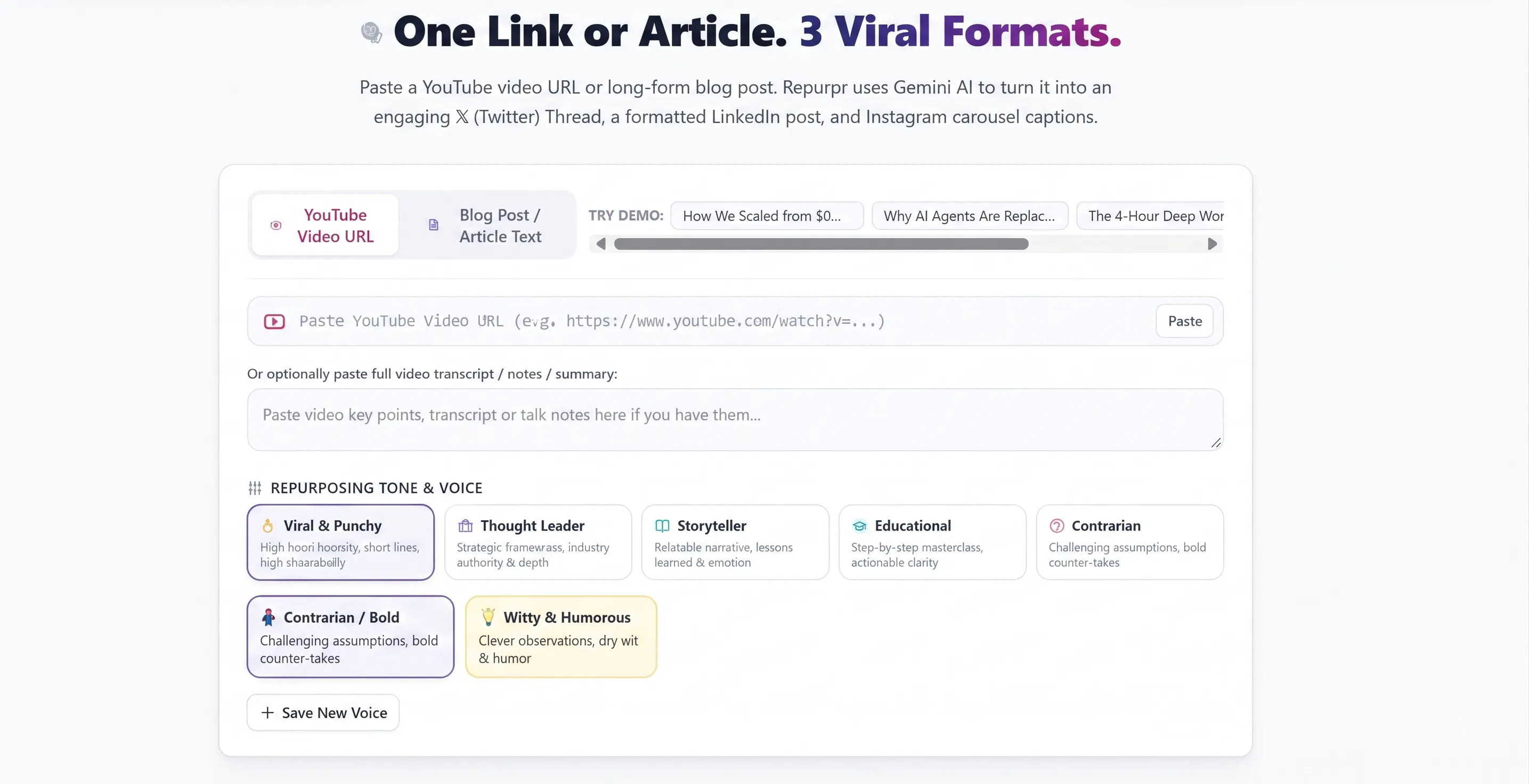This screenshot has width=1529, height=784.
Task: Click the Storyteller open book icon
Action: coord(662,526)
